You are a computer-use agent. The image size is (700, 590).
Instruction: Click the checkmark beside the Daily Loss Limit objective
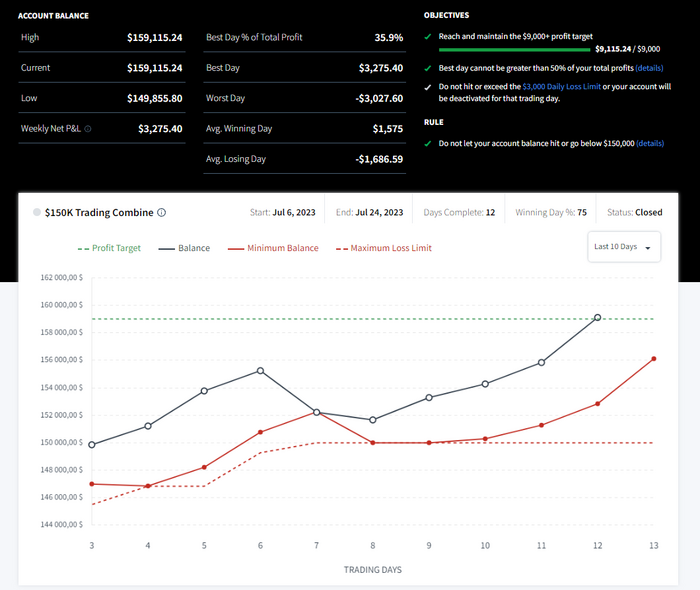click(x=428, y=88)
